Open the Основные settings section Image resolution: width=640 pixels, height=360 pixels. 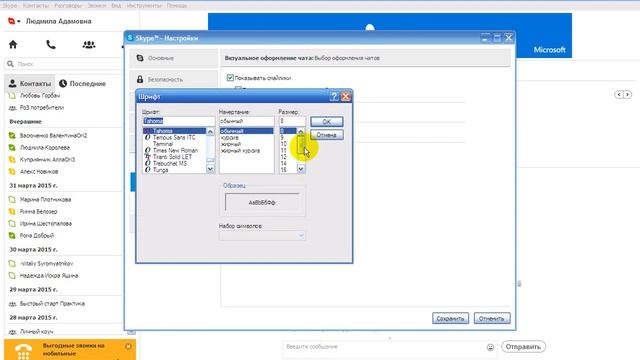click(174, 58)
